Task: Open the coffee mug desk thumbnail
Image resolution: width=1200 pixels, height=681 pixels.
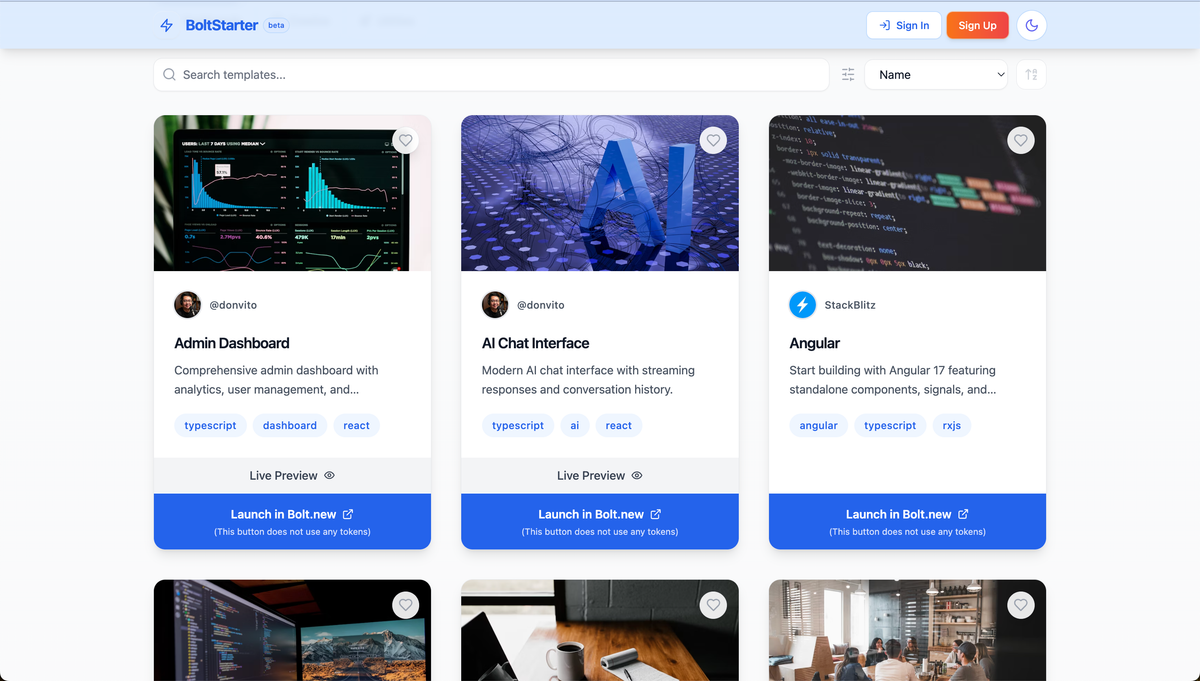Action: click(600, 630)
